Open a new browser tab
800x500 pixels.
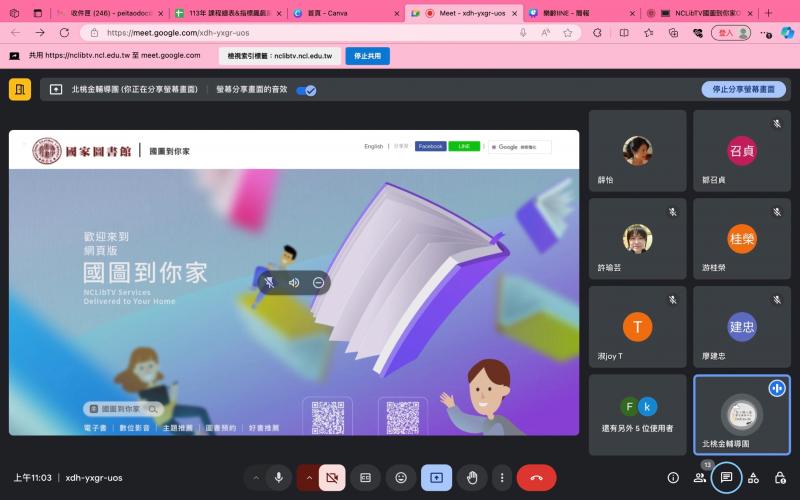[x=769, y=13]
